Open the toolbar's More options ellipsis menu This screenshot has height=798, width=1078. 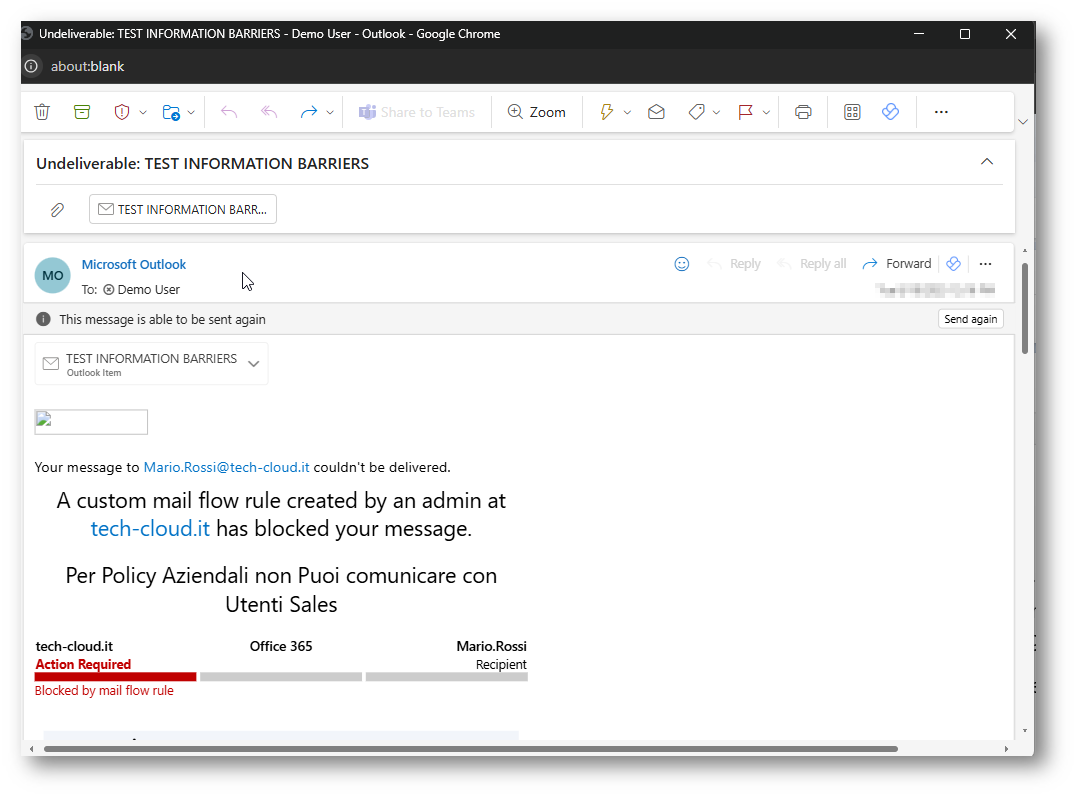941,112
